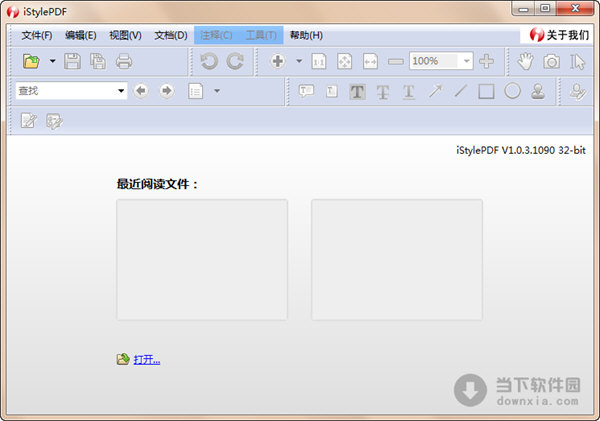Select the text selection cursor tool
This screenshot has width=600, height=421.
click(x=577, y=61)
